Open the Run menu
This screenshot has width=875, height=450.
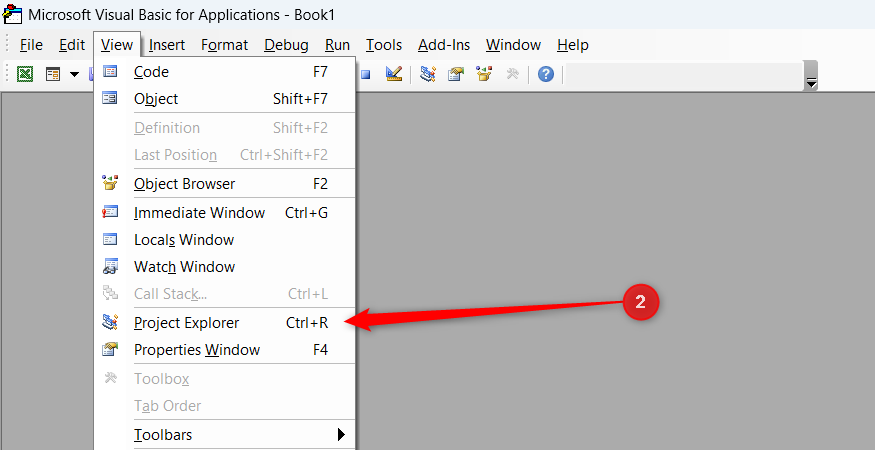click(337, 45)
